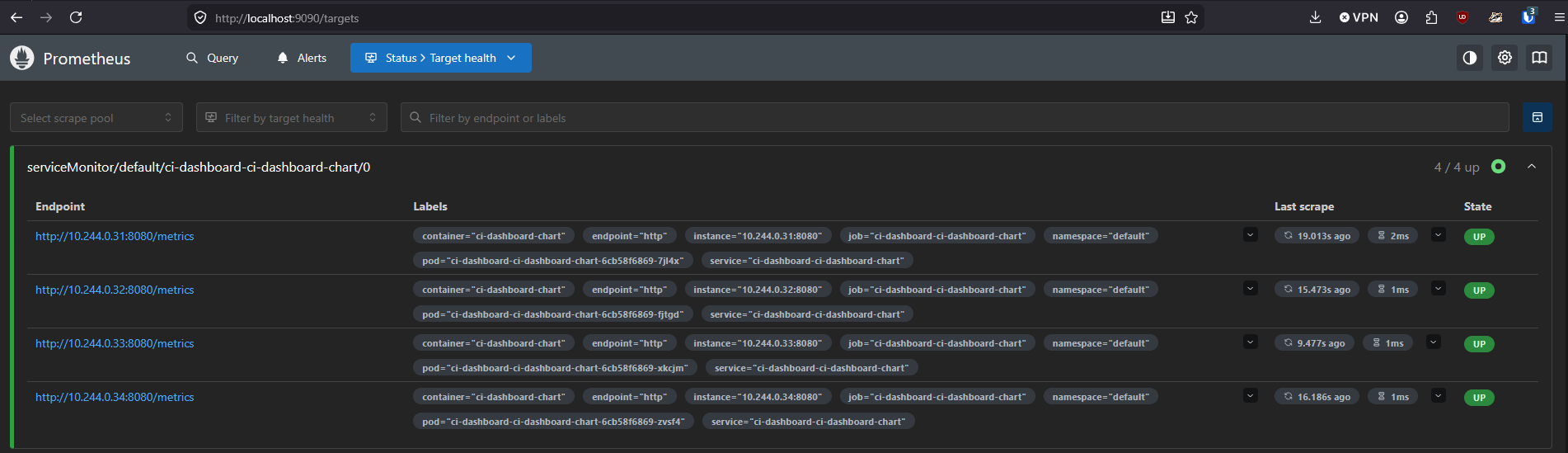Open the Select scrape pool dropdown

point(96,118)
